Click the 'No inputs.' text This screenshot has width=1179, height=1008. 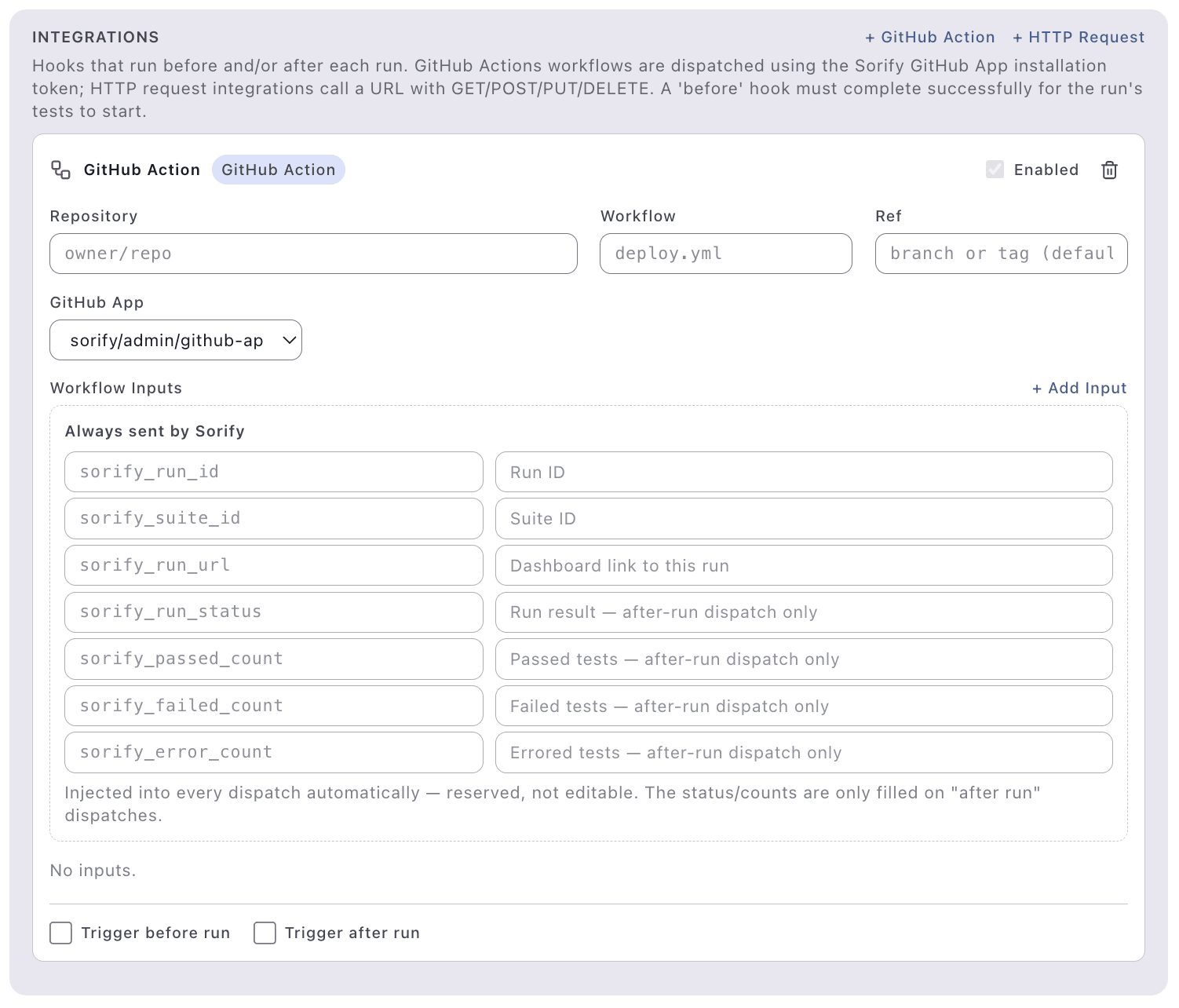pos(93,870)
